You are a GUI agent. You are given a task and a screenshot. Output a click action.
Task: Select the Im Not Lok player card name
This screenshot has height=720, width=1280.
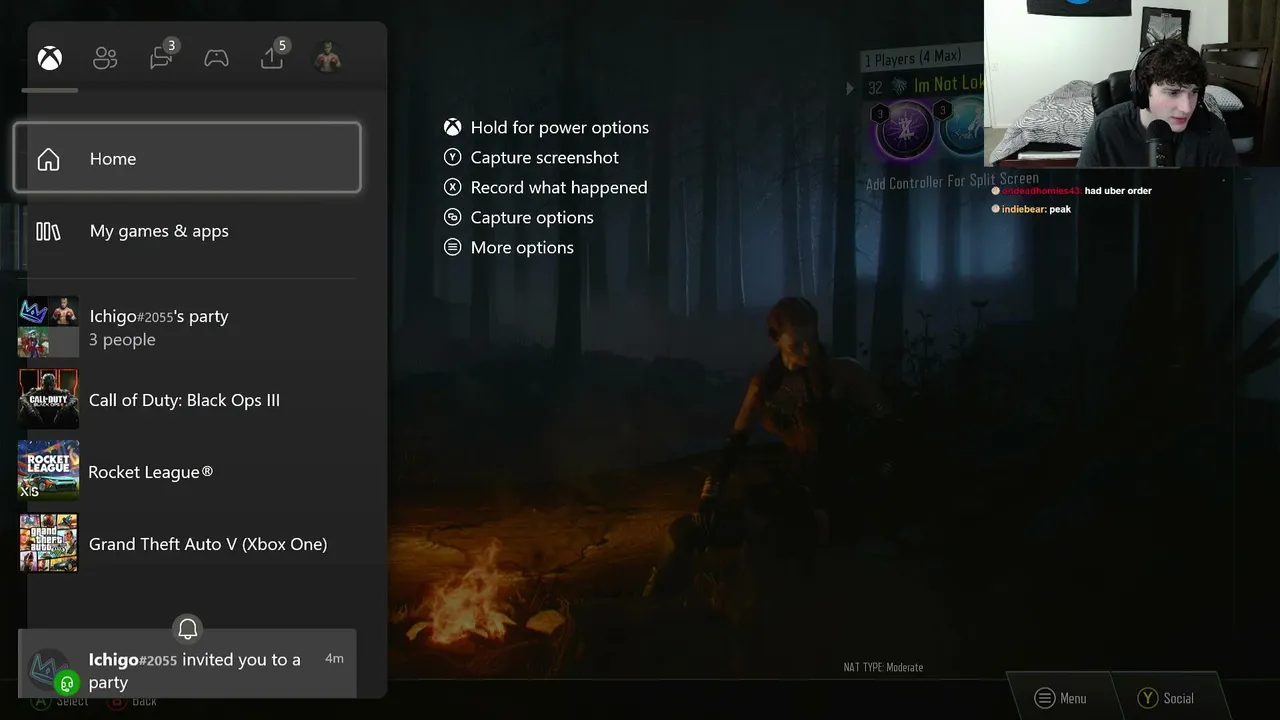click(949, 86)
